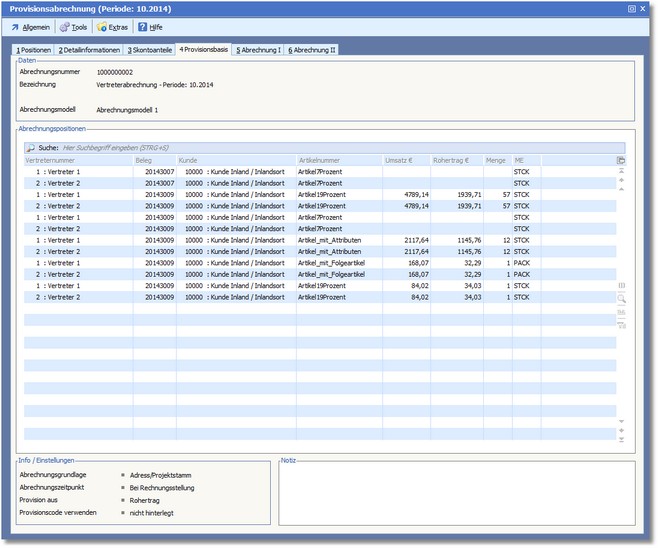This screenshot has height=548, width=658.
Task: Select the Abrechnung I tab
Action: (258, 49)
